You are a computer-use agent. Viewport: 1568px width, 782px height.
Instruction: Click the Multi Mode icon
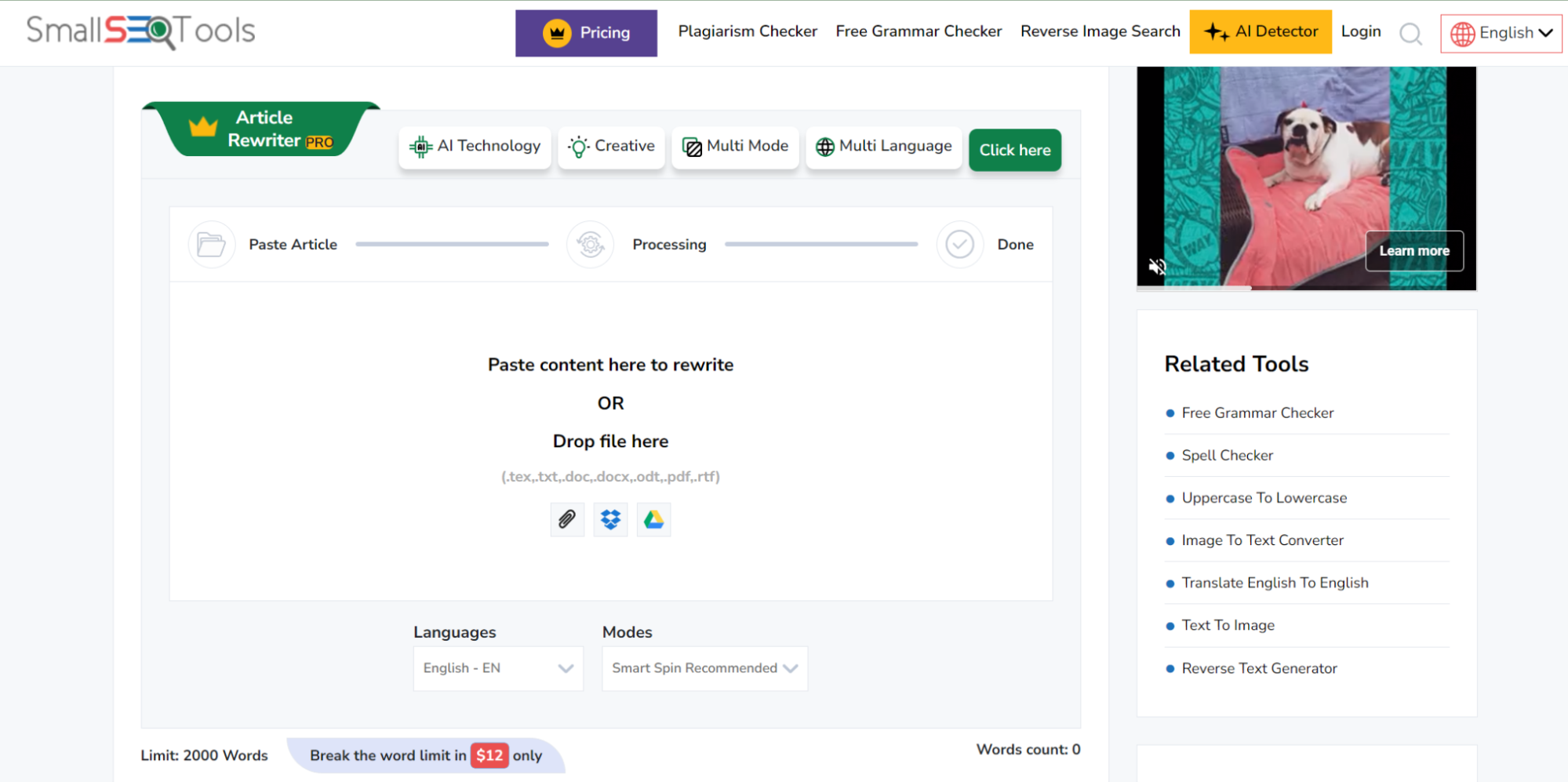693,147
